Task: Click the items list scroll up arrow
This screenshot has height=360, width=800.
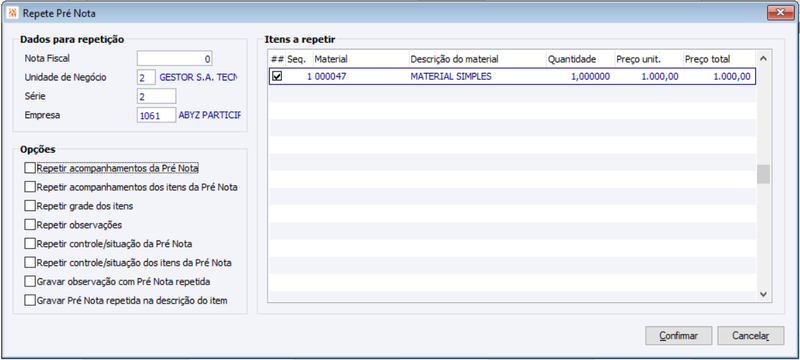Action: [763, 59]
